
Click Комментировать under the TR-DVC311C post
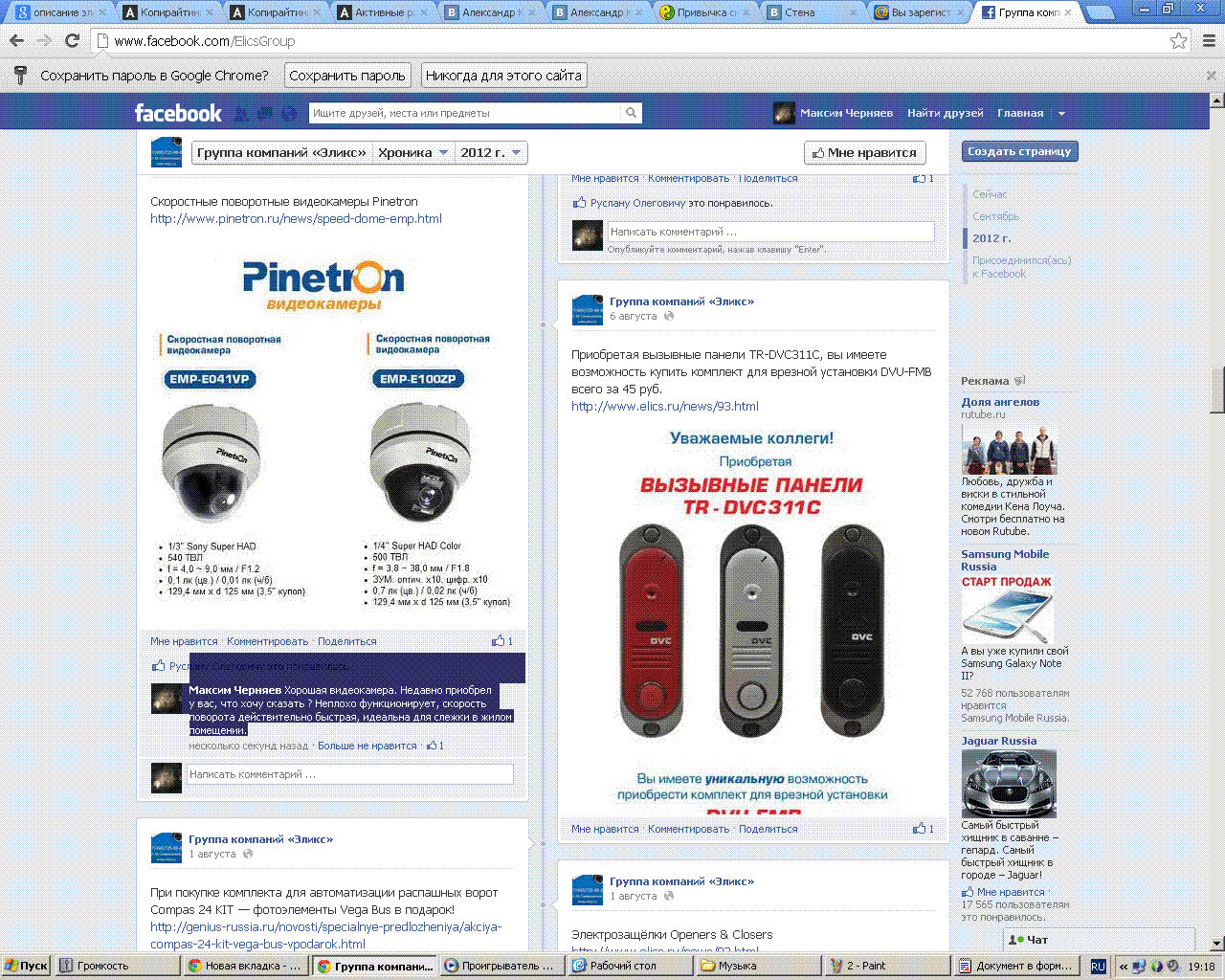coord(689,829)
